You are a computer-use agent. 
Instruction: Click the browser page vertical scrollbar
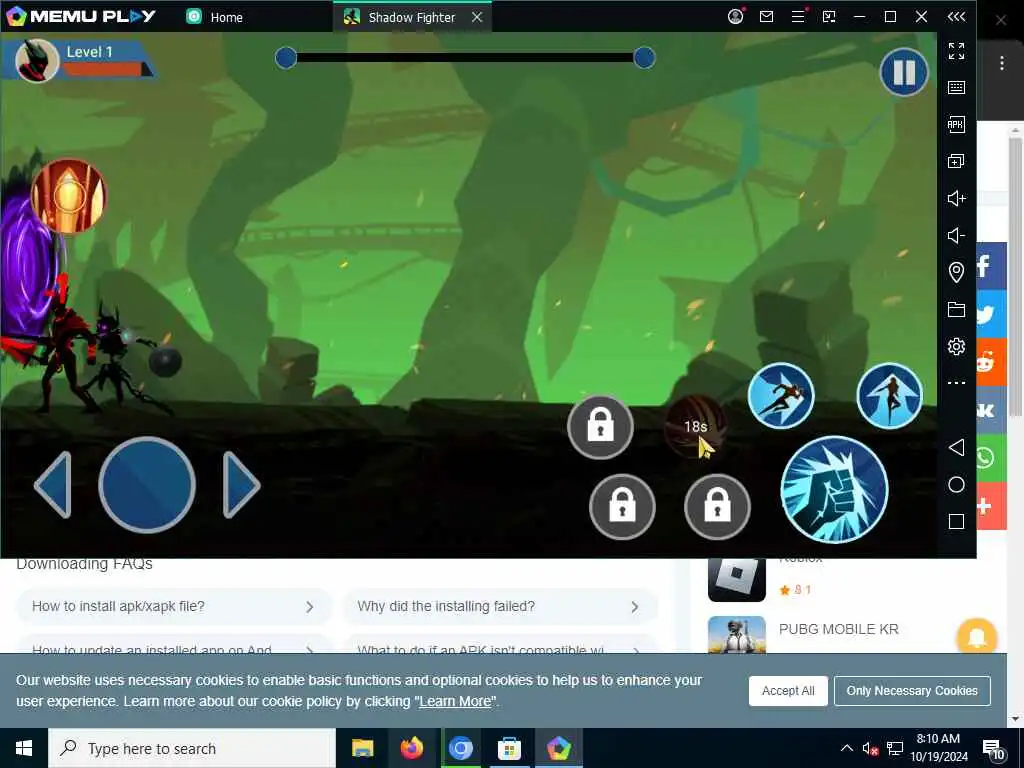point(1015,276)
